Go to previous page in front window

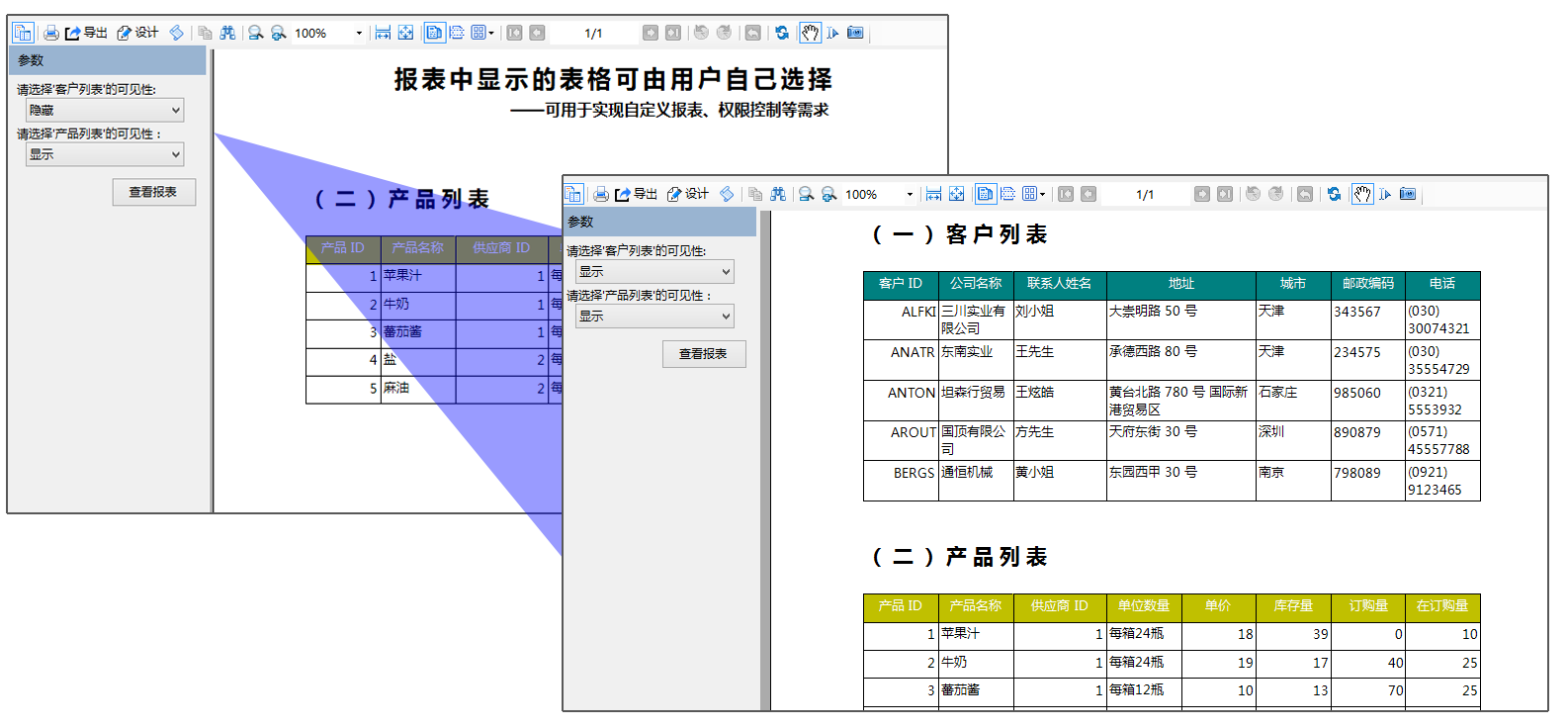click(1089, 194)
